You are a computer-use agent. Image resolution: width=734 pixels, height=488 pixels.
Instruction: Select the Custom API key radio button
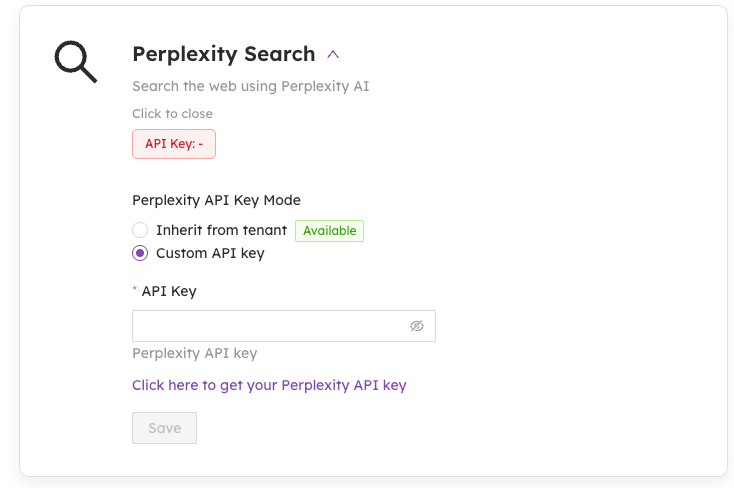[x=140, y=254]
